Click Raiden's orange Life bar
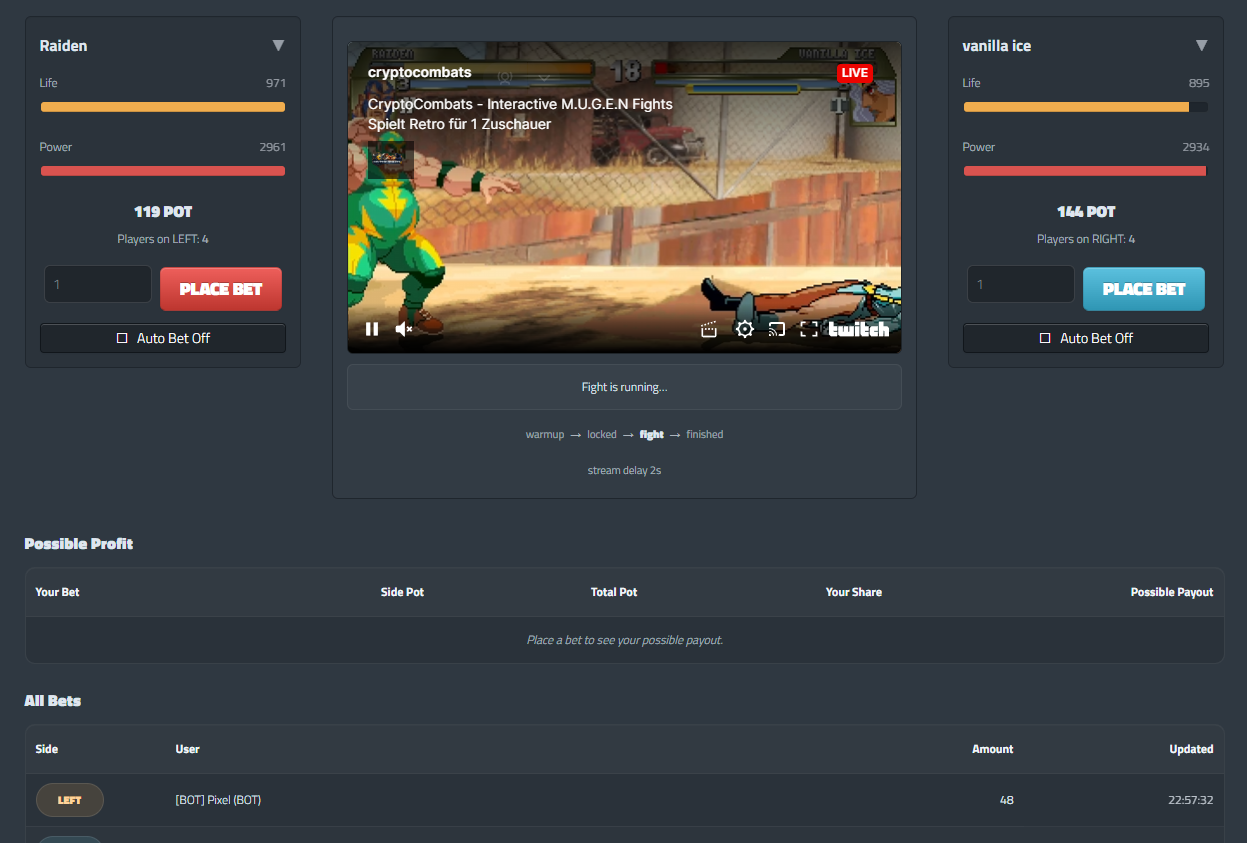 coord(163,107)
